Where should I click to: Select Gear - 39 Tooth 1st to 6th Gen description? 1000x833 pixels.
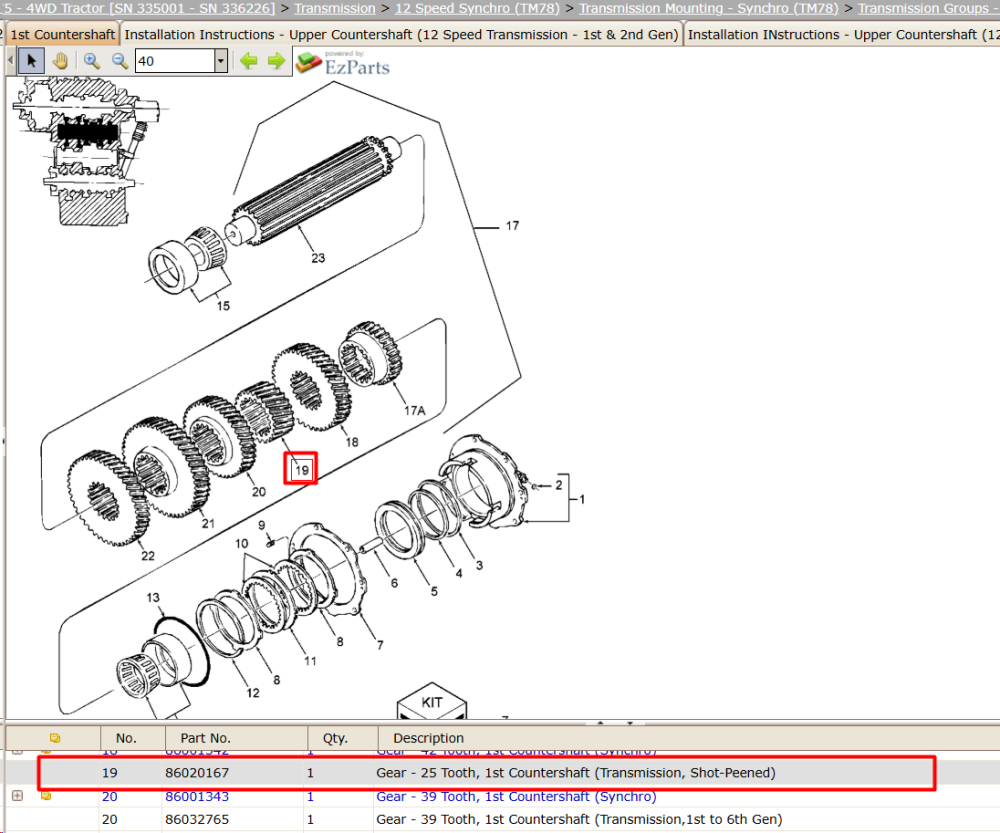click(x=579, y=819)
